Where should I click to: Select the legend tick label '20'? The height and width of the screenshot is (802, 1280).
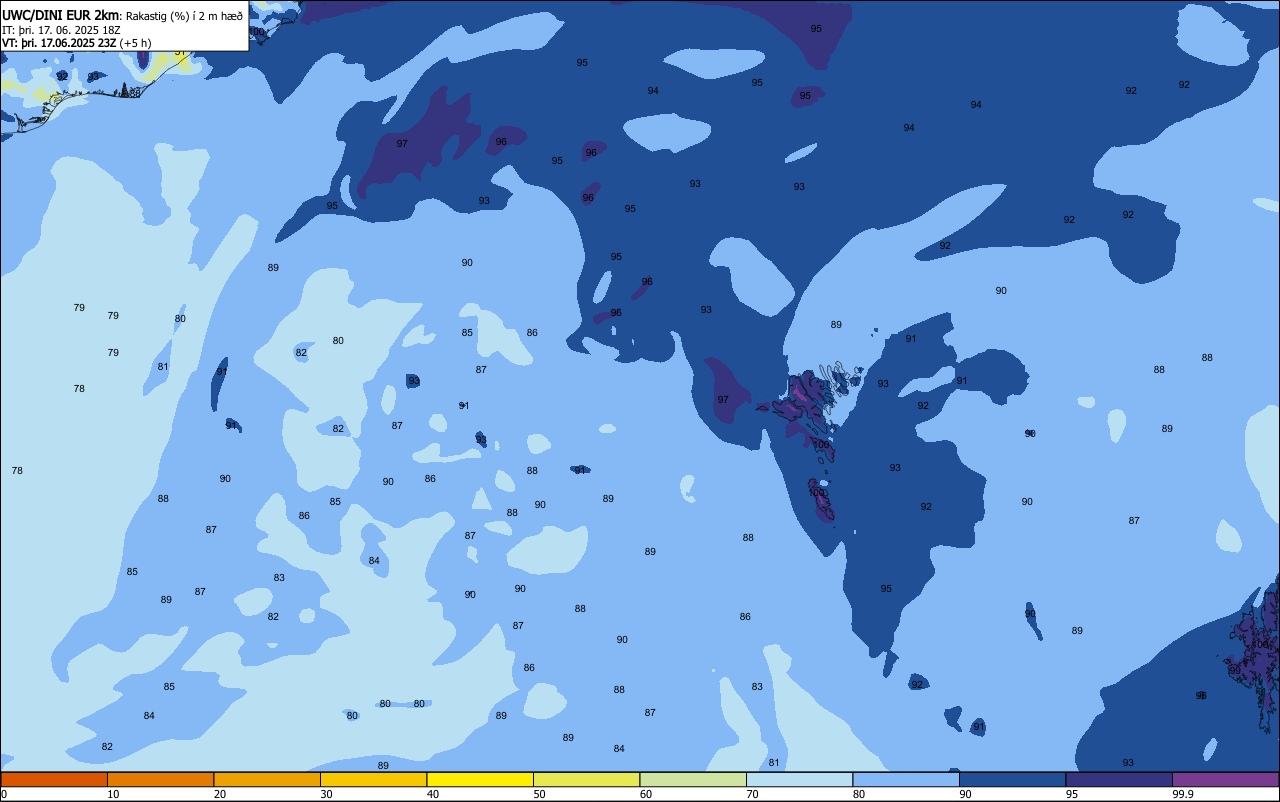click(x=220, y=794)
